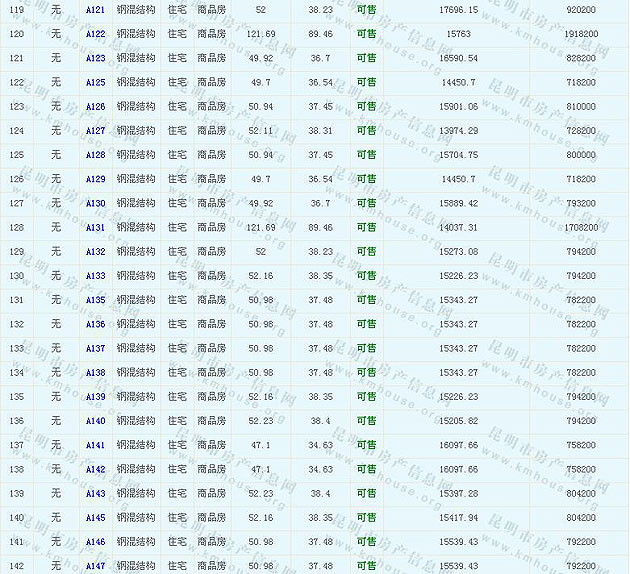This screenshot has width=630, height=574.
Task: Select unit A142 link
Action: [95, 470]
